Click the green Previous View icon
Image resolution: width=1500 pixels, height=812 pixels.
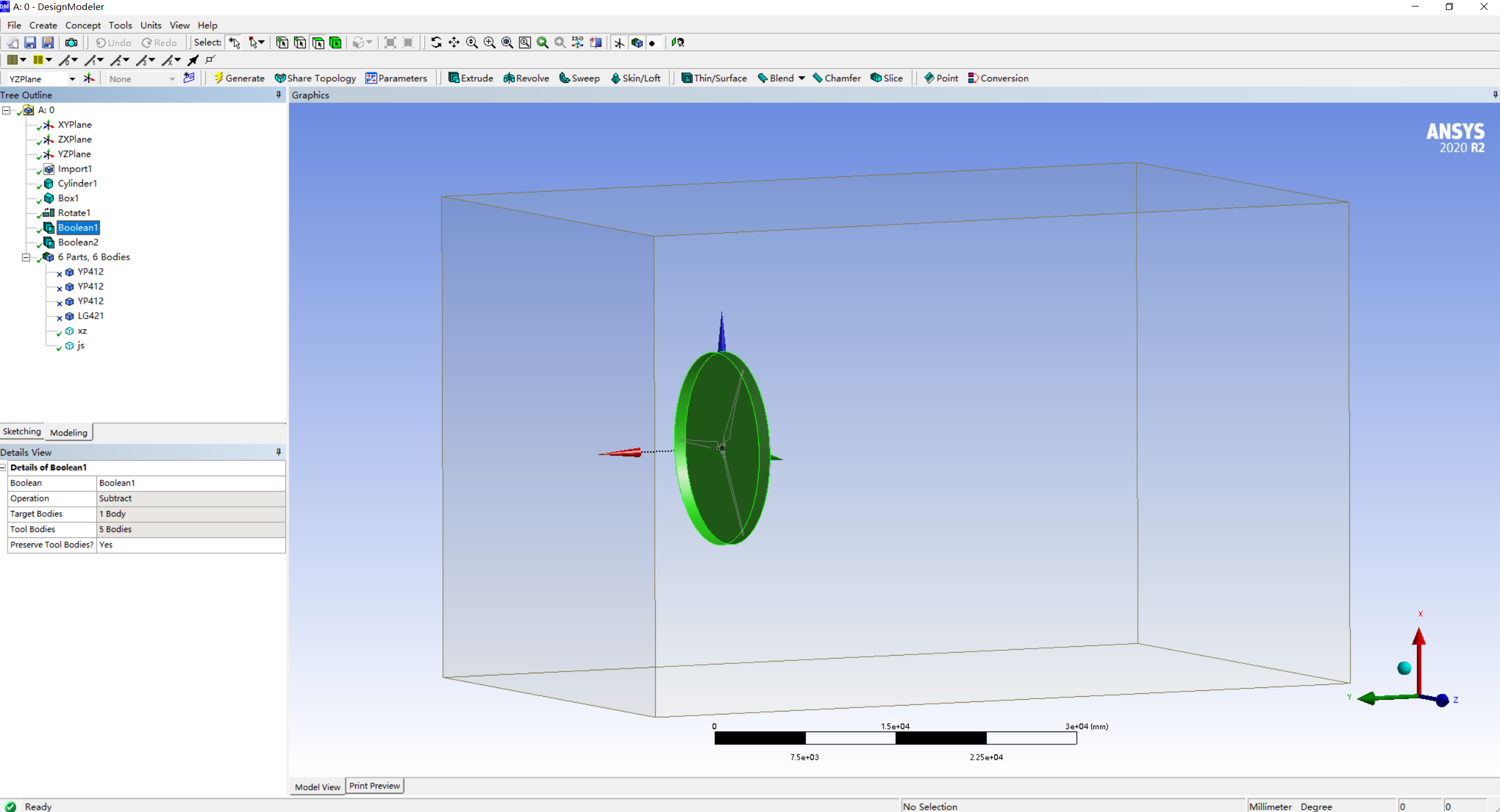[542, 42]
